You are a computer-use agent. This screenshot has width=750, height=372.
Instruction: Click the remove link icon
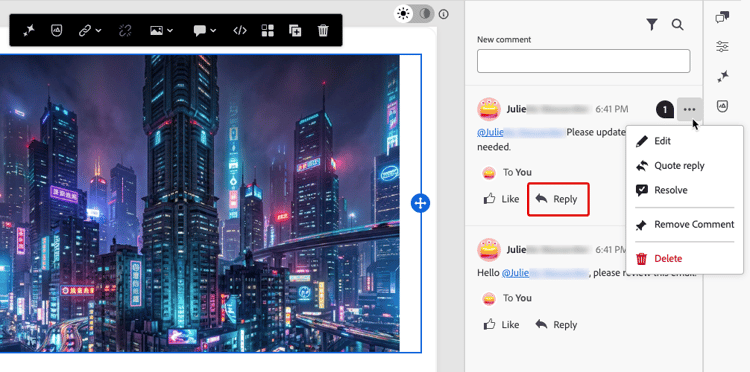click(125, 31)
